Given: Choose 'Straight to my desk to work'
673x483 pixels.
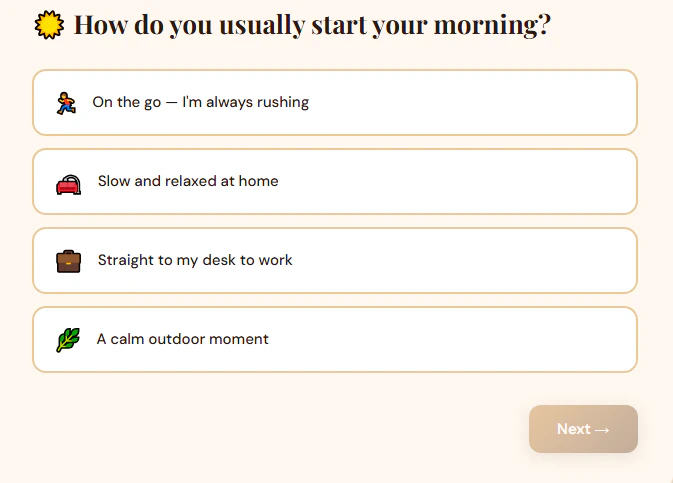Looking at the screenshot, I should (335, 261).
